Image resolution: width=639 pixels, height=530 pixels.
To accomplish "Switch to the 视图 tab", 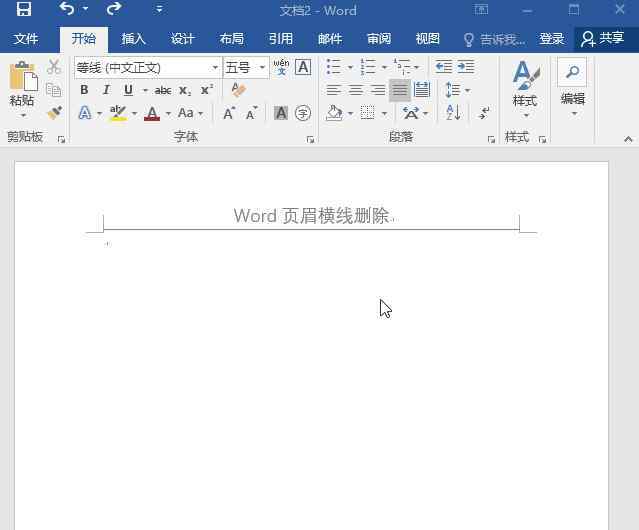I will [x=427, y=39].
